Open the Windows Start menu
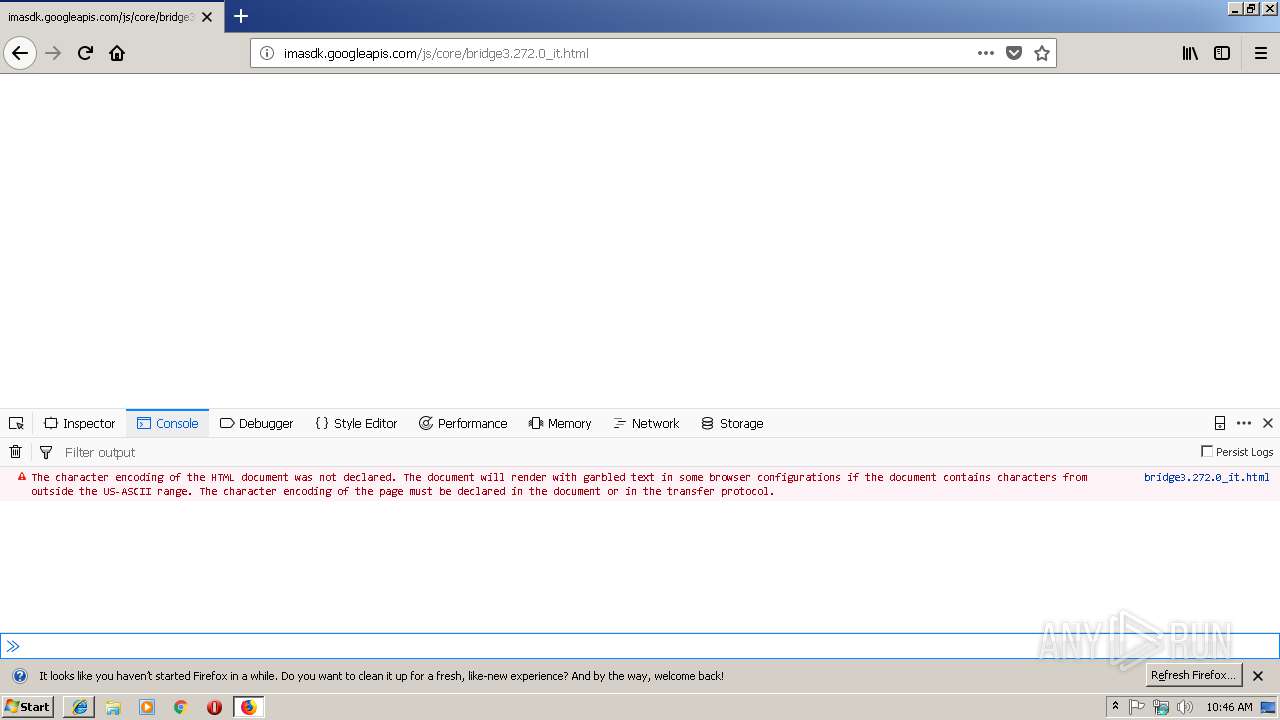Image resolution: width=1280 pixels, height=720 pixels. coord(28,706)
